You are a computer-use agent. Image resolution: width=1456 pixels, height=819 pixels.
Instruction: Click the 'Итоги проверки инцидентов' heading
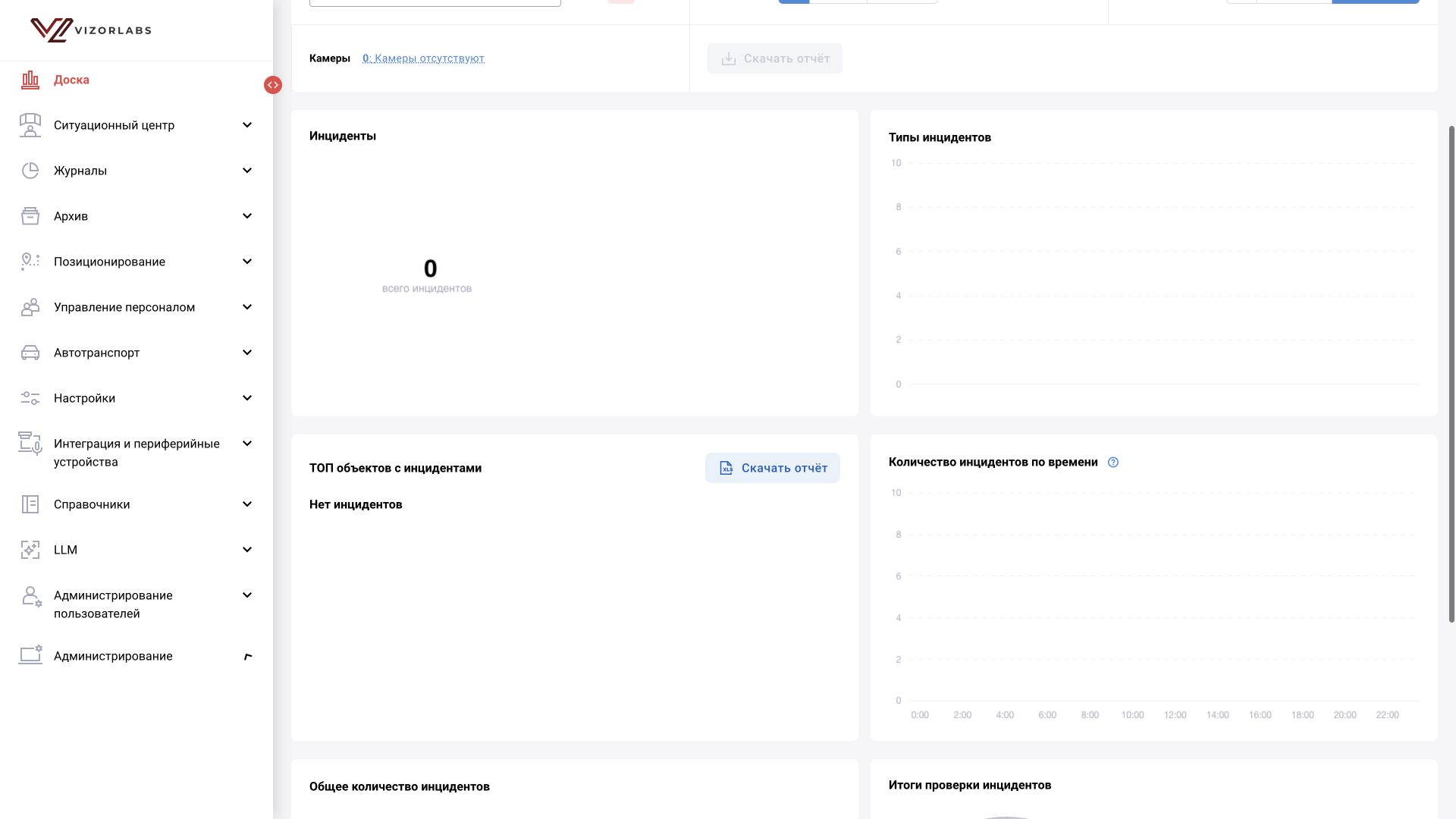coord(970,785)
